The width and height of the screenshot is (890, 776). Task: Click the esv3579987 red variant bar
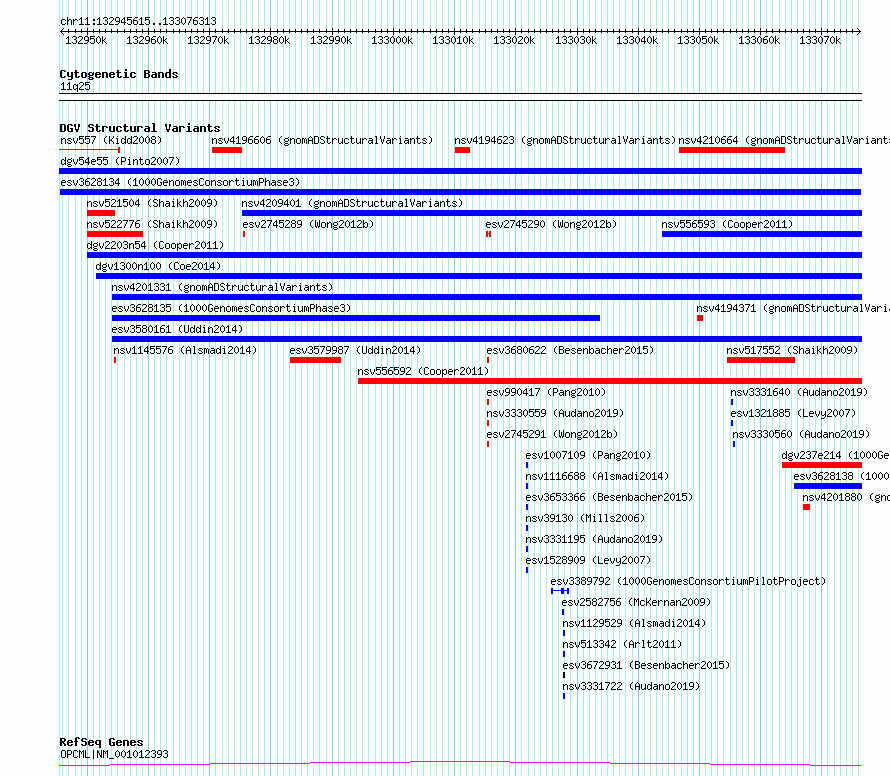[315, 360]
